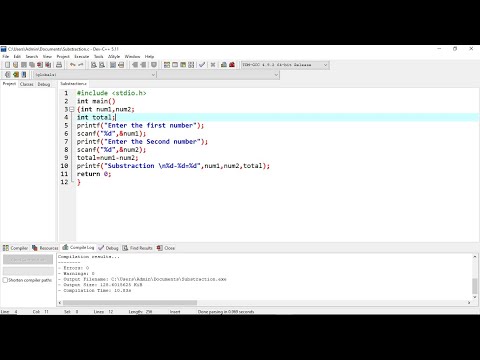Click the '#include <stdio.h>' code line
This screenshot has width=480, height=360.
tap(111, 93)
